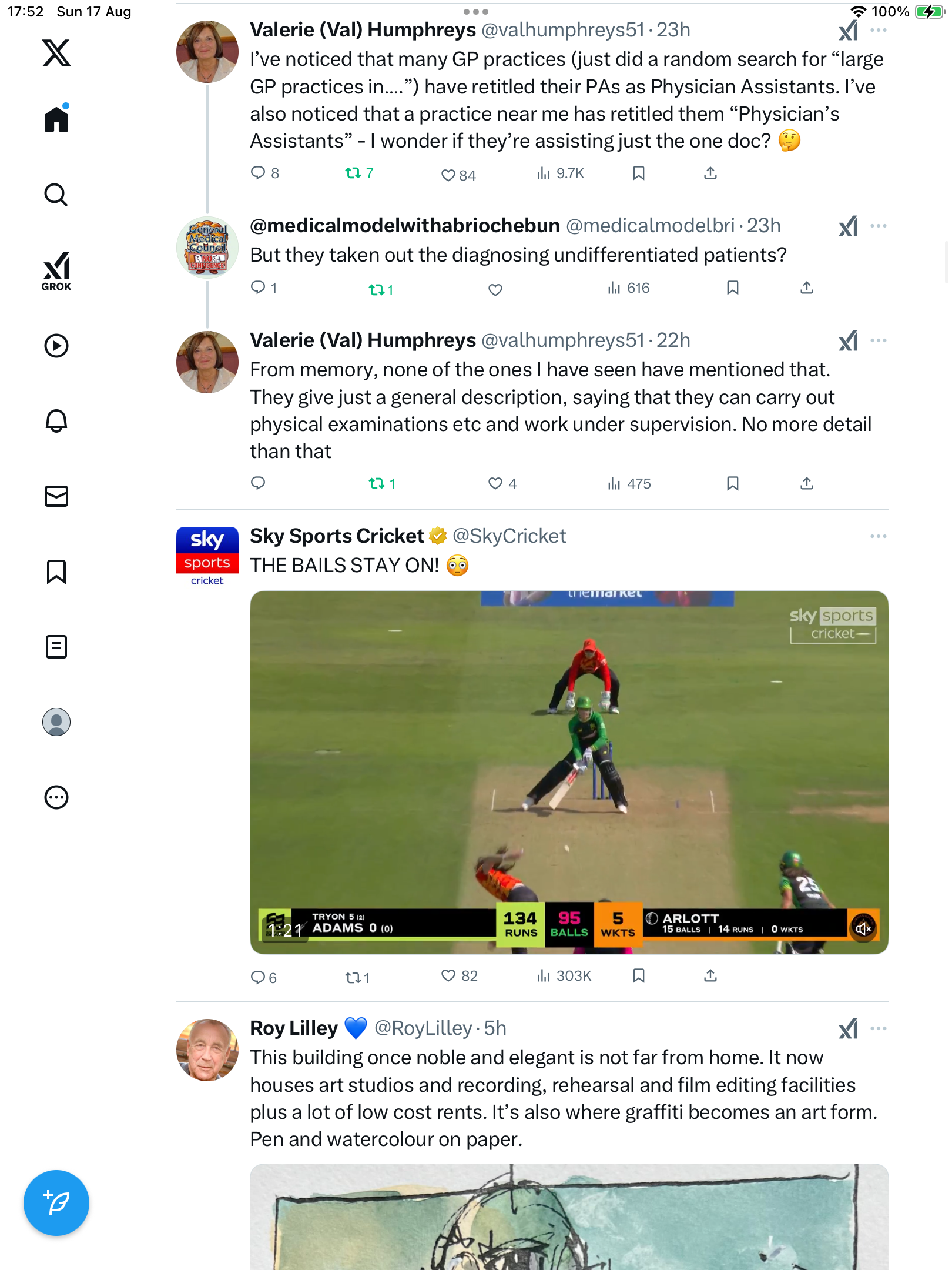Open @SkyCricket profile handle link
The image size is (952, 1270).
tap(509, 536)
